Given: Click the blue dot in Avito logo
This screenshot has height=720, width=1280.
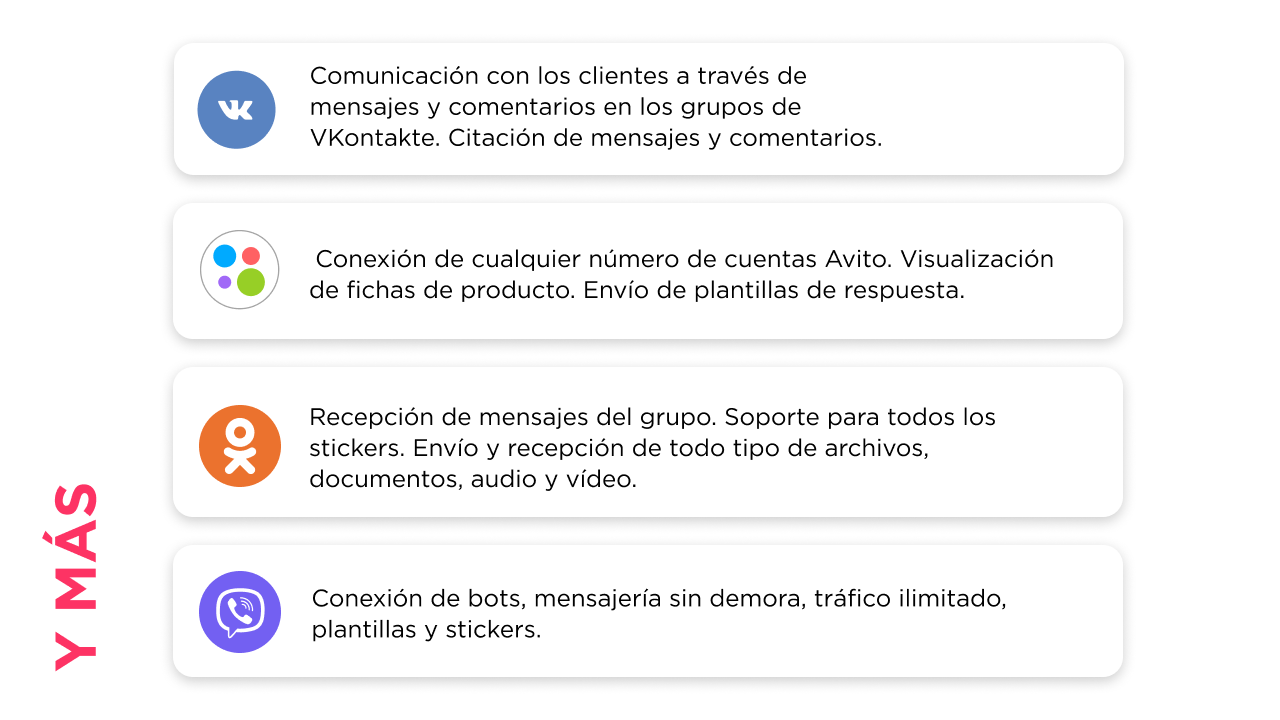Looking at the screenshot, I should (225, 256).
